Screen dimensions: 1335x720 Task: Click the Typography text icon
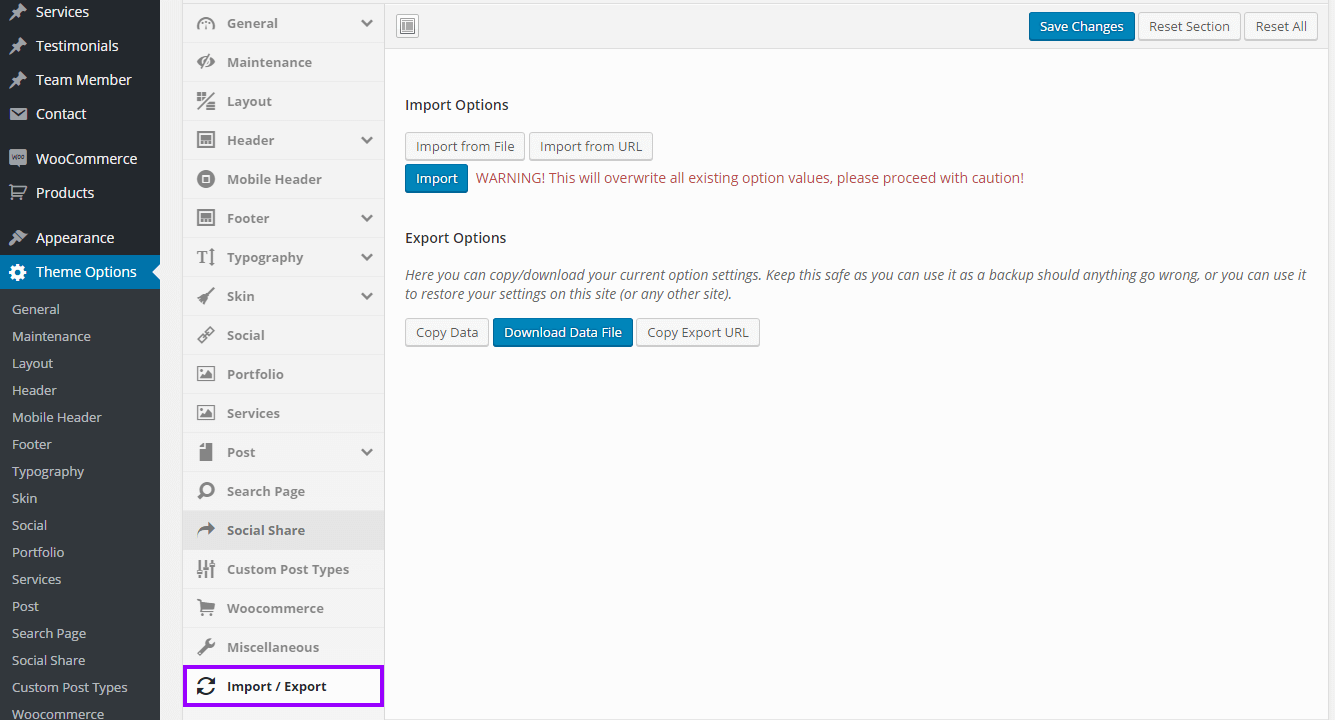(206, 257)
